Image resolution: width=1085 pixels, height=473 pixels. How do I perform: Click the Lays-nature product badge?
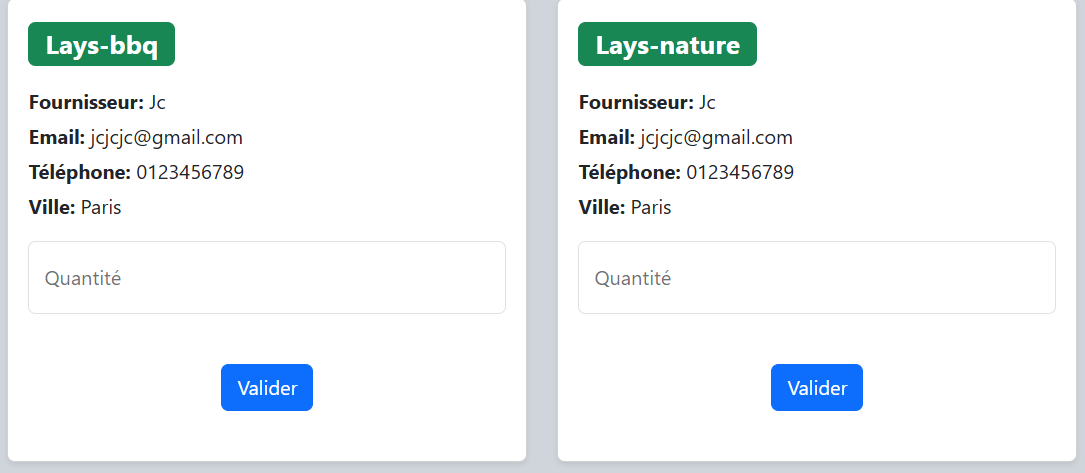[x=667, y=45]
